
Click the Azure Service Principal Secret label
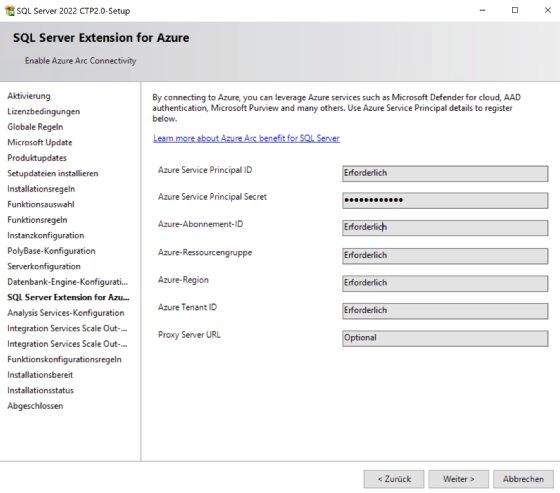(x=212, y=197)
